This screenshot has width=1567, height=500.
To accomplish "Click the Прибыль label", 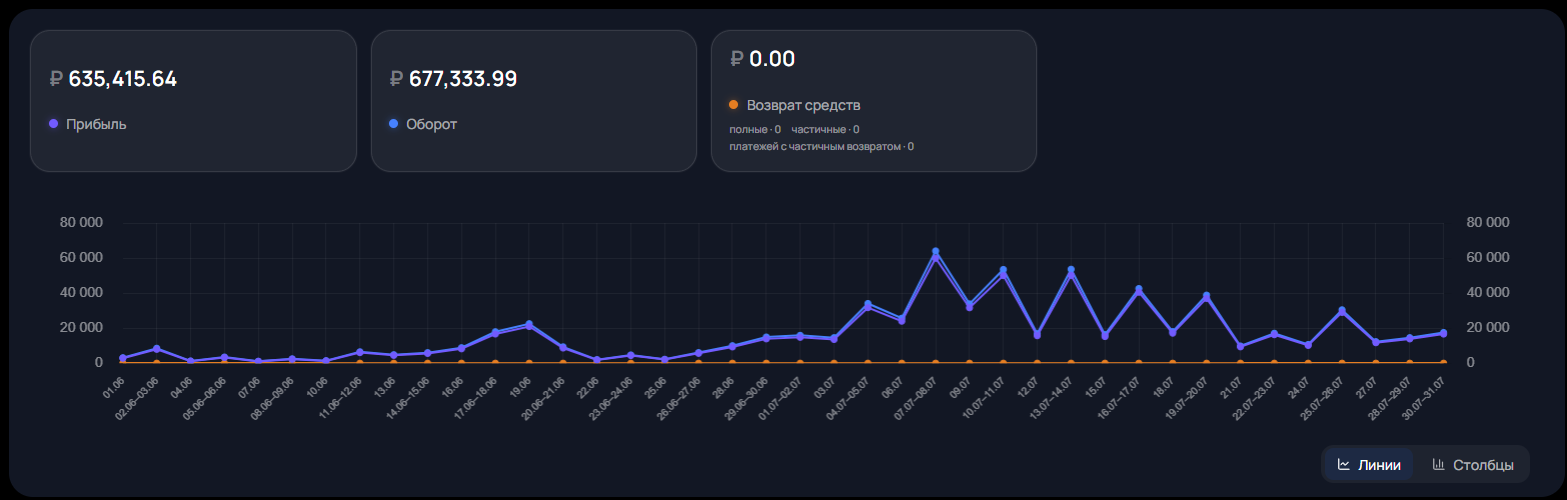I will 96,124.
